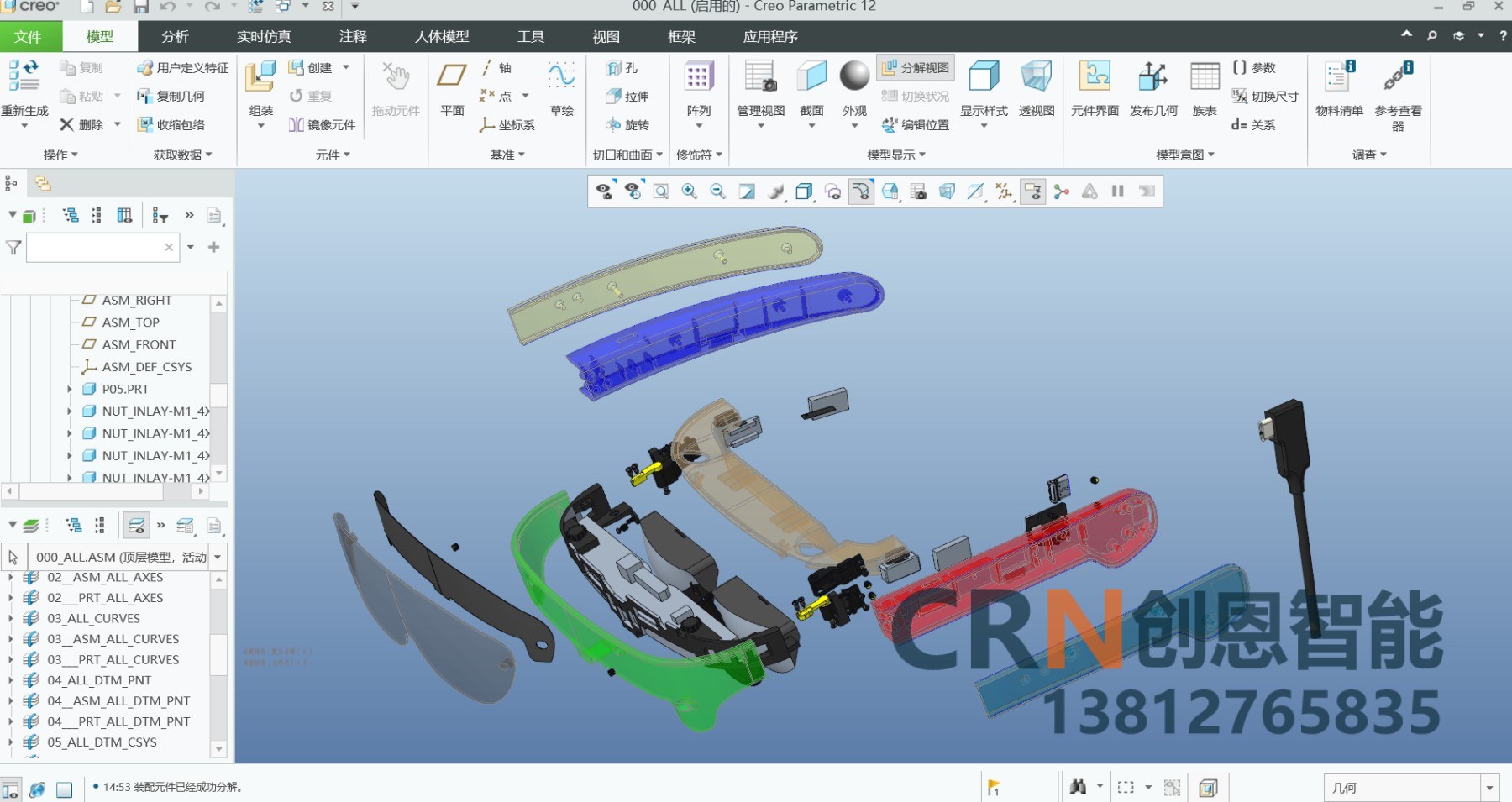Select the Section tool icon
1512x802 pixels.
pyautogui.click(x=811, y=76)
